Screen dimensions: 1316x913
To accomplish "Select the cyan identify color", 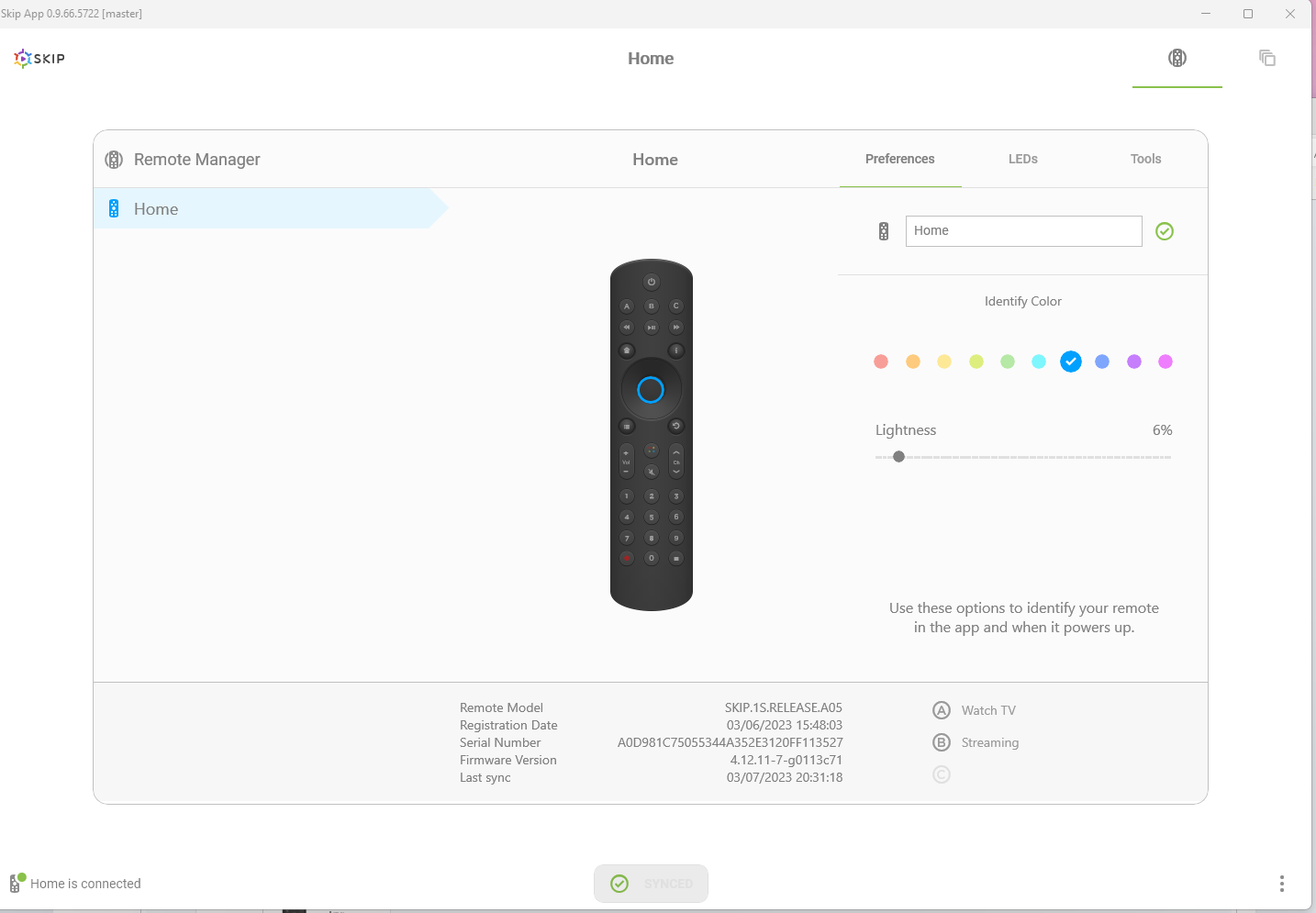I will tap(1039, 362).
